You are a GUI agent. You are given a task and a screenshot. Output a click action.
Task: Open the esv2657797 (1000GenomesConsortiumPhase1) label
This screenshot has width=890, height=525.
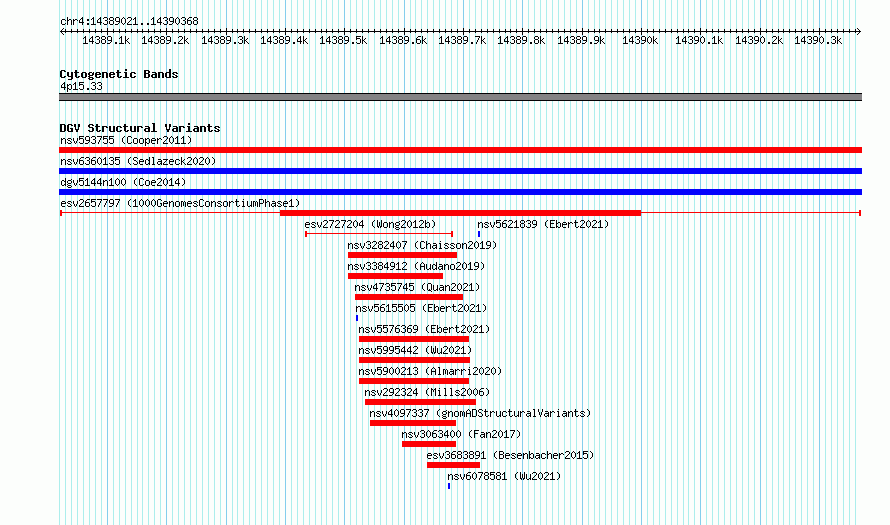pos(180,203)
